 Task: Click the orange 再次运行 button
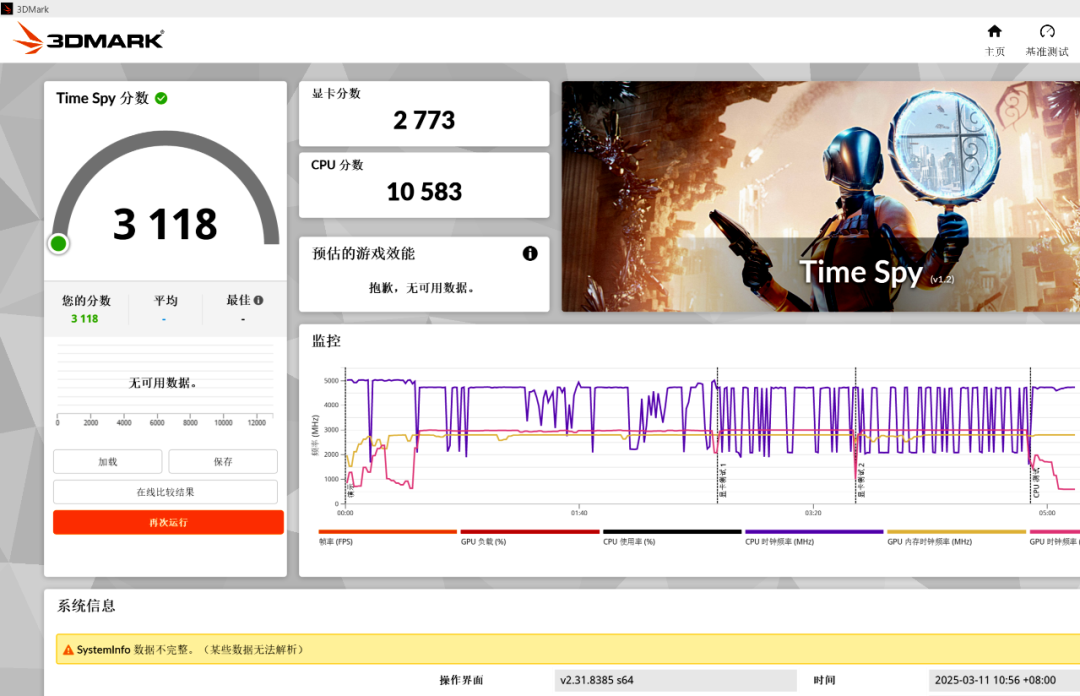pyautogui.click(x=168, y=522)
